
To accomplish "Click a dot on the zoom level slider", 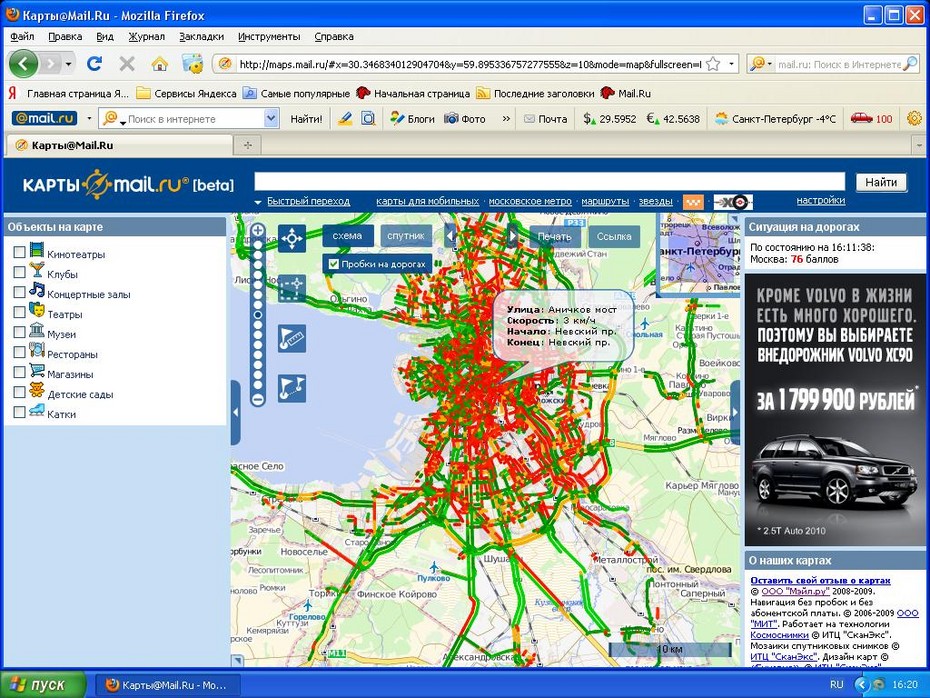I will pos(257,315).
